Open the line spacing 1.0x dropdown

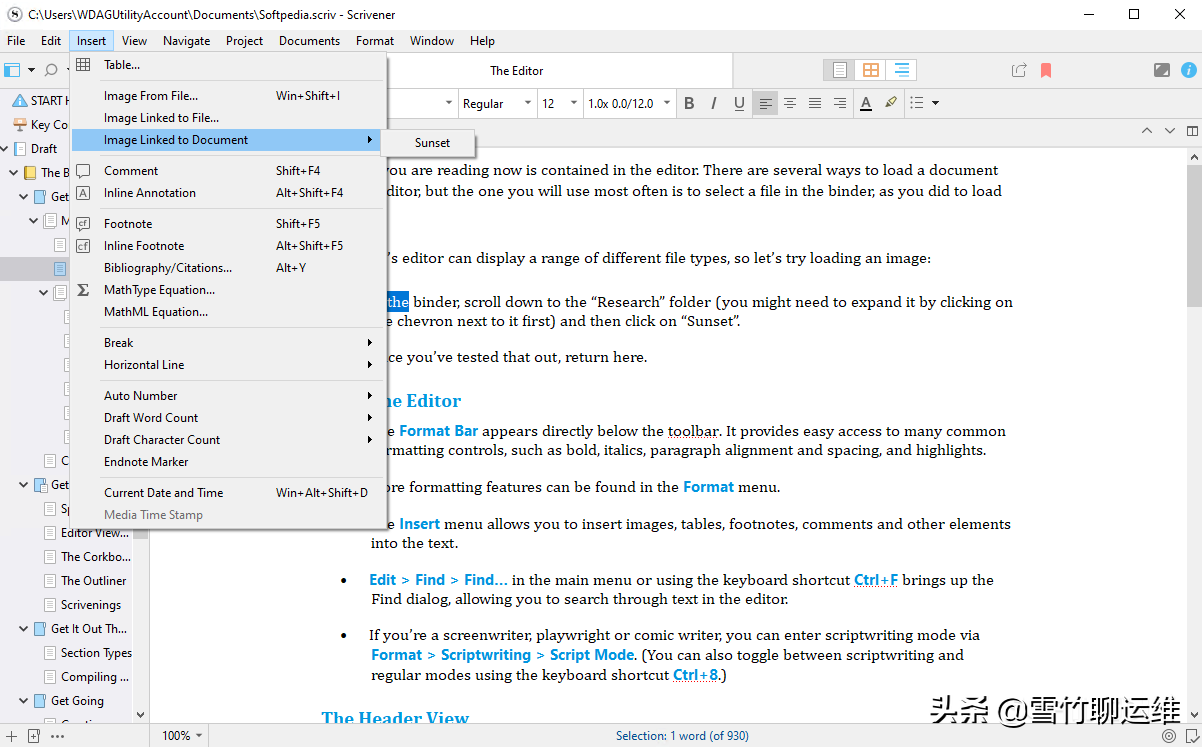[628, 103]
